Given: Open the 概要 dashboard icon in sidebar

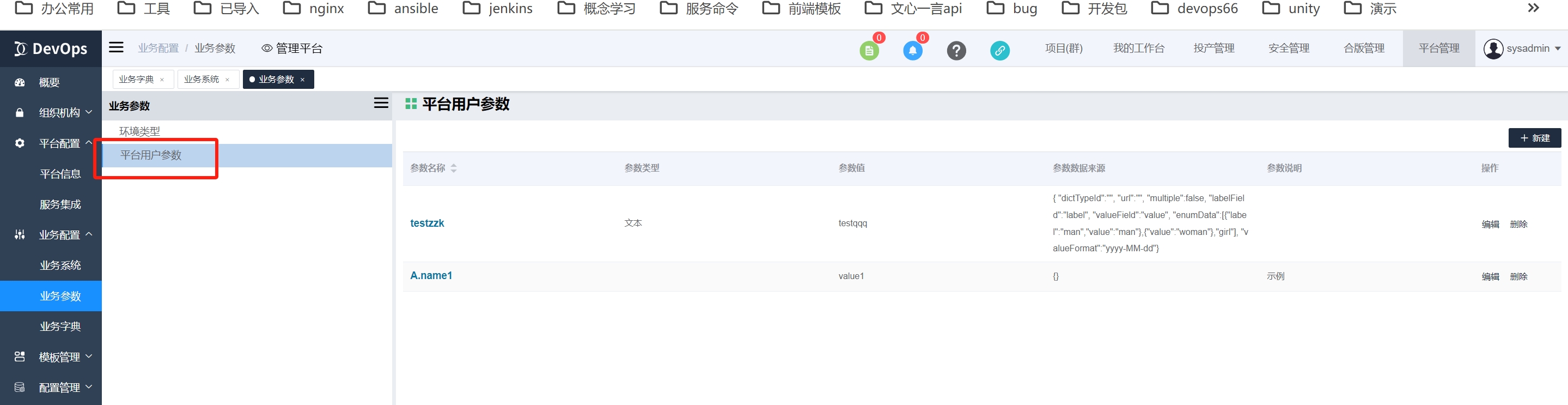Looking at the screenshot, I should tap(20, 82).
